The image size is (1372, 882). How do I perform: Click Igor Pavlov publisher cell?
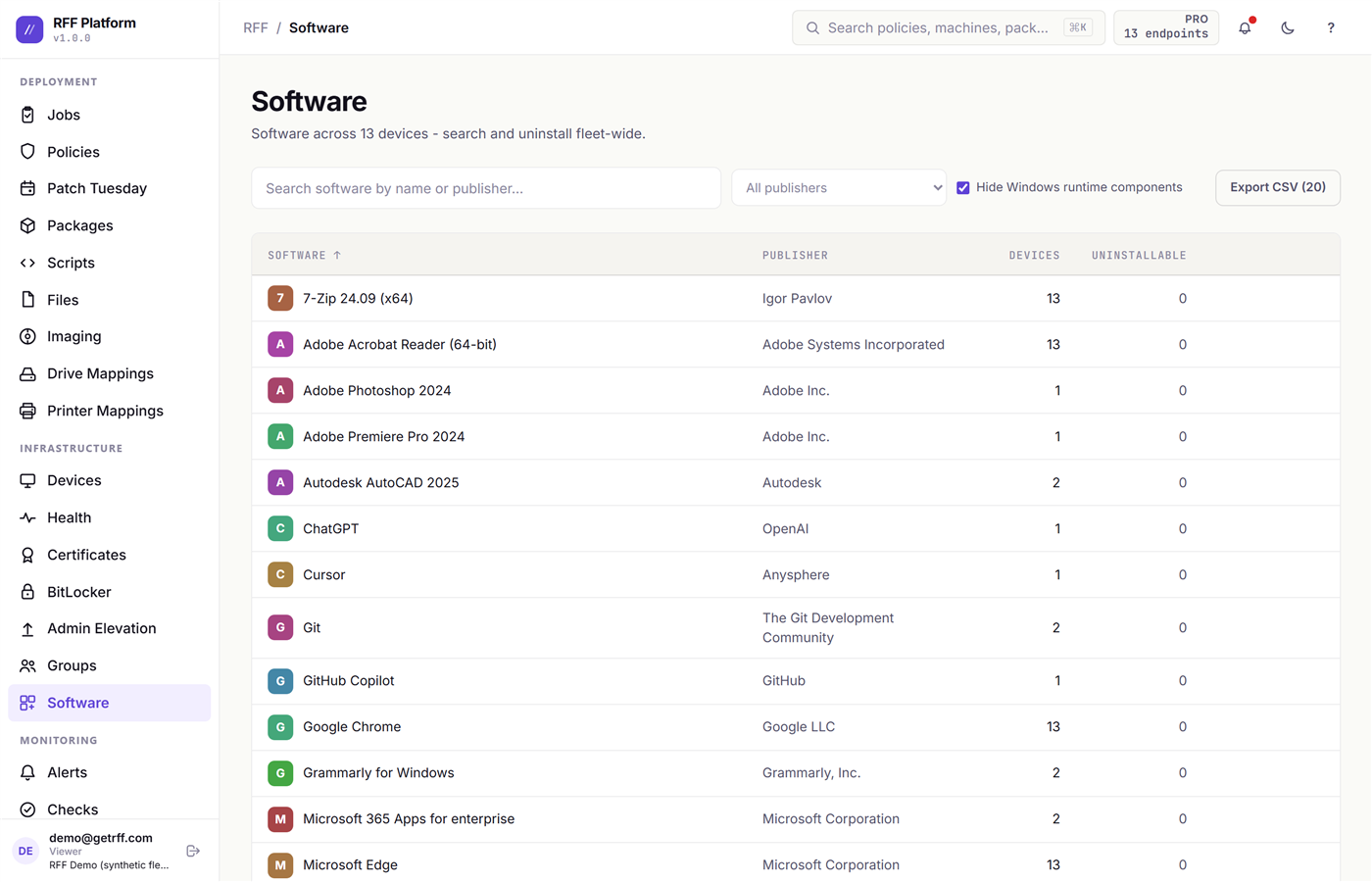pos(797,298)
